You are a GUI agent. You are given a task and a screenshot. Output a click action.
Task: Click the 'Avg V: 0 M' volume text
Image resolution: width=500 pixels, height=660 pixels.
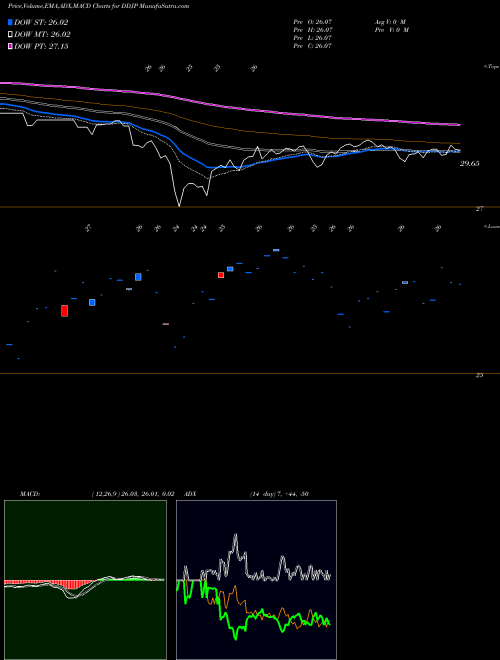390,21
